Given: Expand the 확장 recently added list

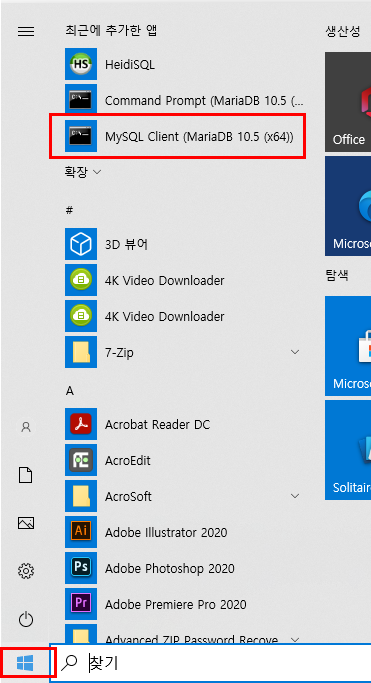Looking at the screenshot, I should click(83, 172).
